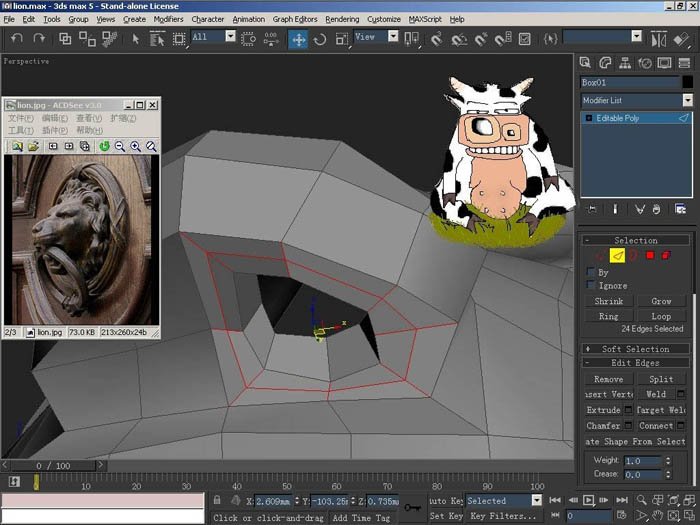The height and width of the screenshot is (525, 700).
Task: Activate the Select and Scale tool
Action: click(x=342, y=39)
